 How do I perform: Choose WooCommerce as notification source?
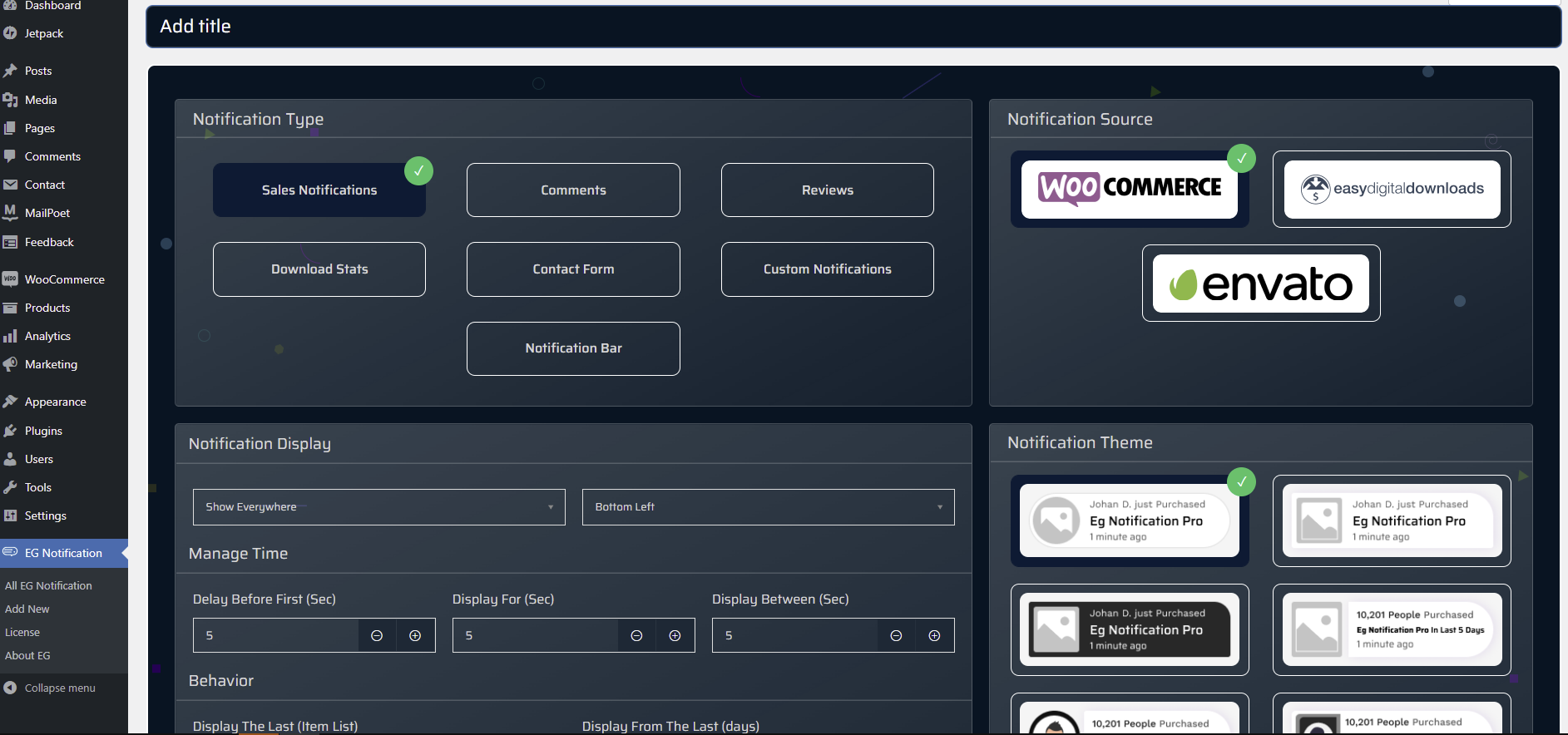pos(1130,189)
